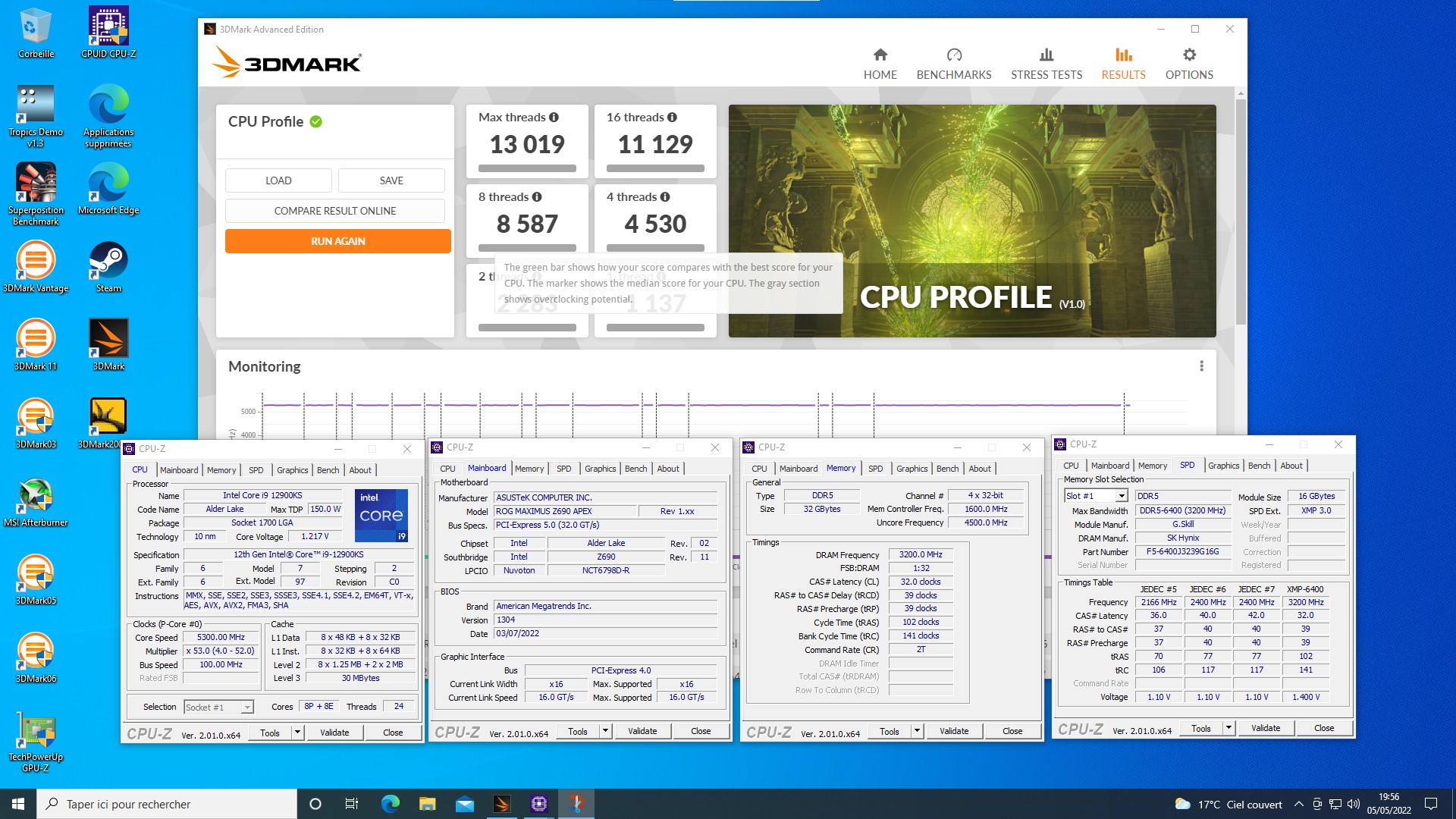Select Mainboard tab in first CPU-Z window
This screenshot has width=1456, height=819.
179,470
